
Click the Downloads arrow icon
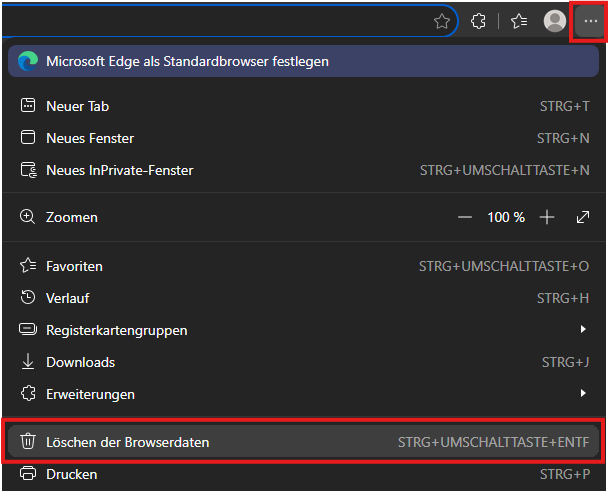coord(28,361)
